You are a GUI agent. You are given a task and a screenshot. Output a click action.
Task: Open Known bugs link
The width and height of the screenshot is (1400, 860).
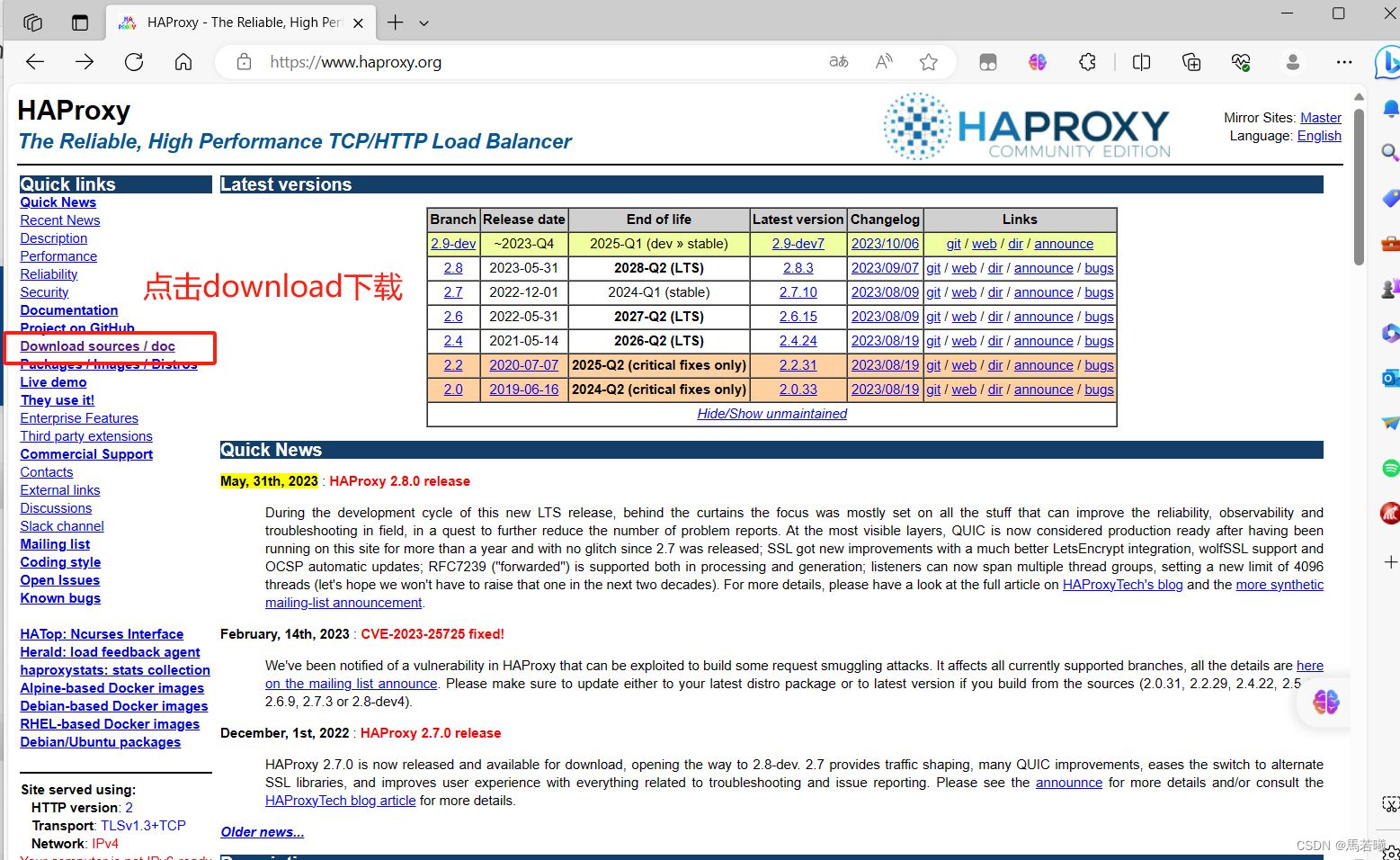(60, 598)
